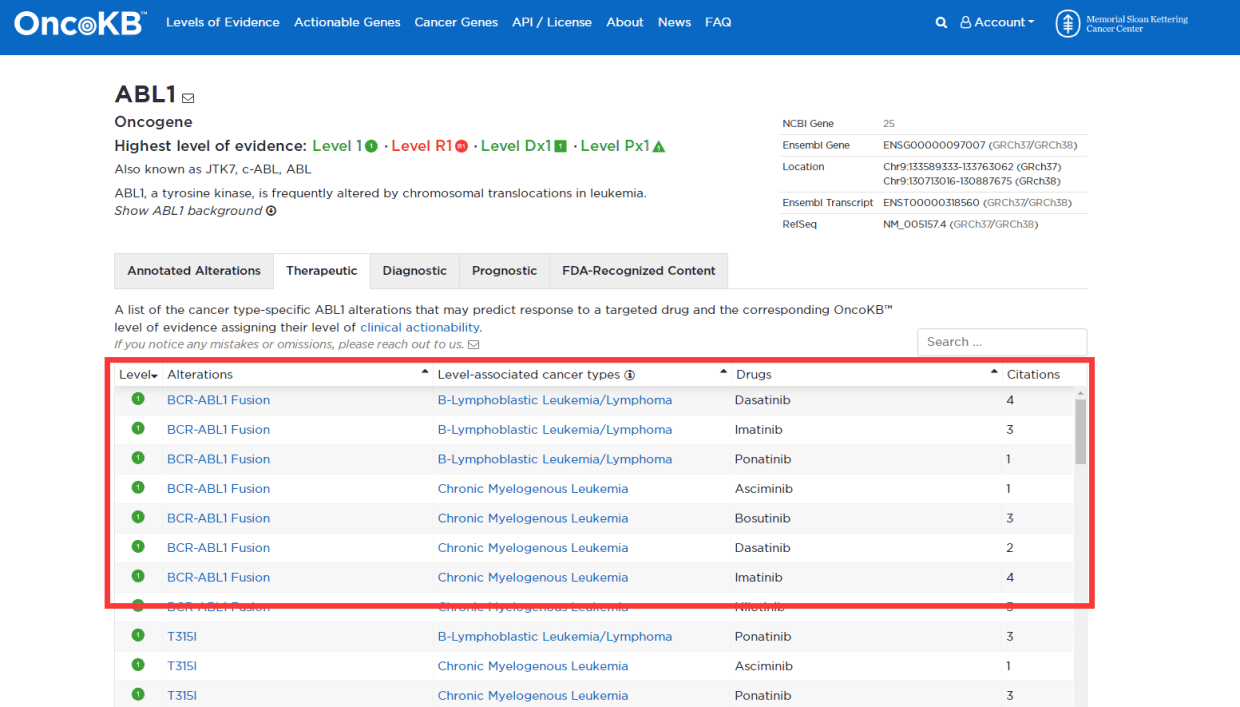Open the ENST00000318560 Ensembl Transcript link
The height and width of the screenshot is (707, 1240).
931,203
